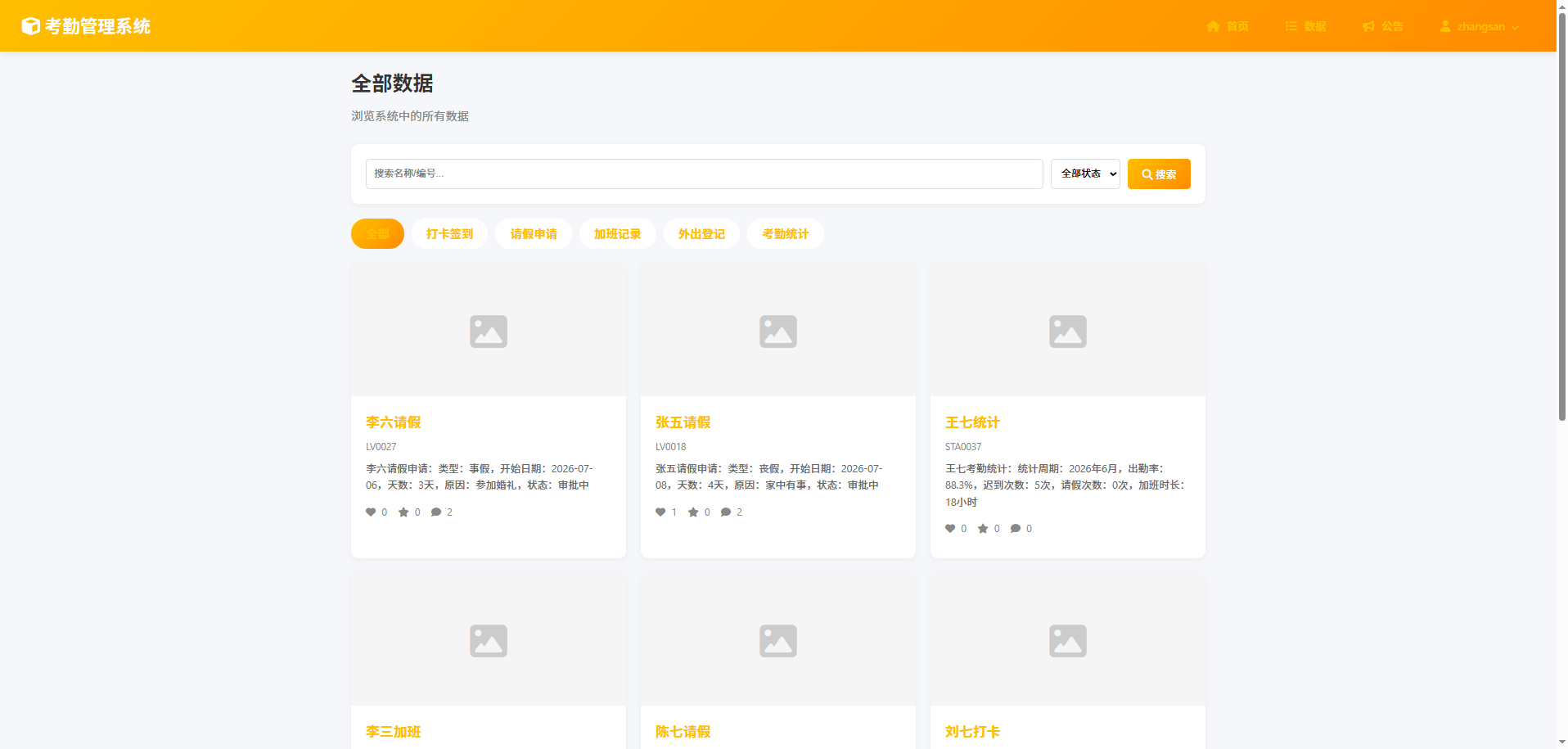Viewport: 1568px width, 749px height.
Task: Open the 王七统计 title link
Action: click(972, 422)
